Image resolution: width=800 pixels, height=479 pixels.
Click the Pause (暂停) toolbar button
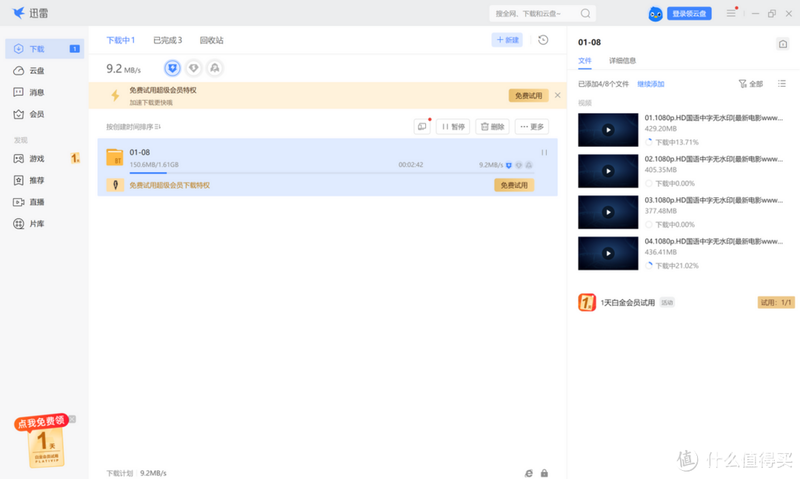click(453, 127)
